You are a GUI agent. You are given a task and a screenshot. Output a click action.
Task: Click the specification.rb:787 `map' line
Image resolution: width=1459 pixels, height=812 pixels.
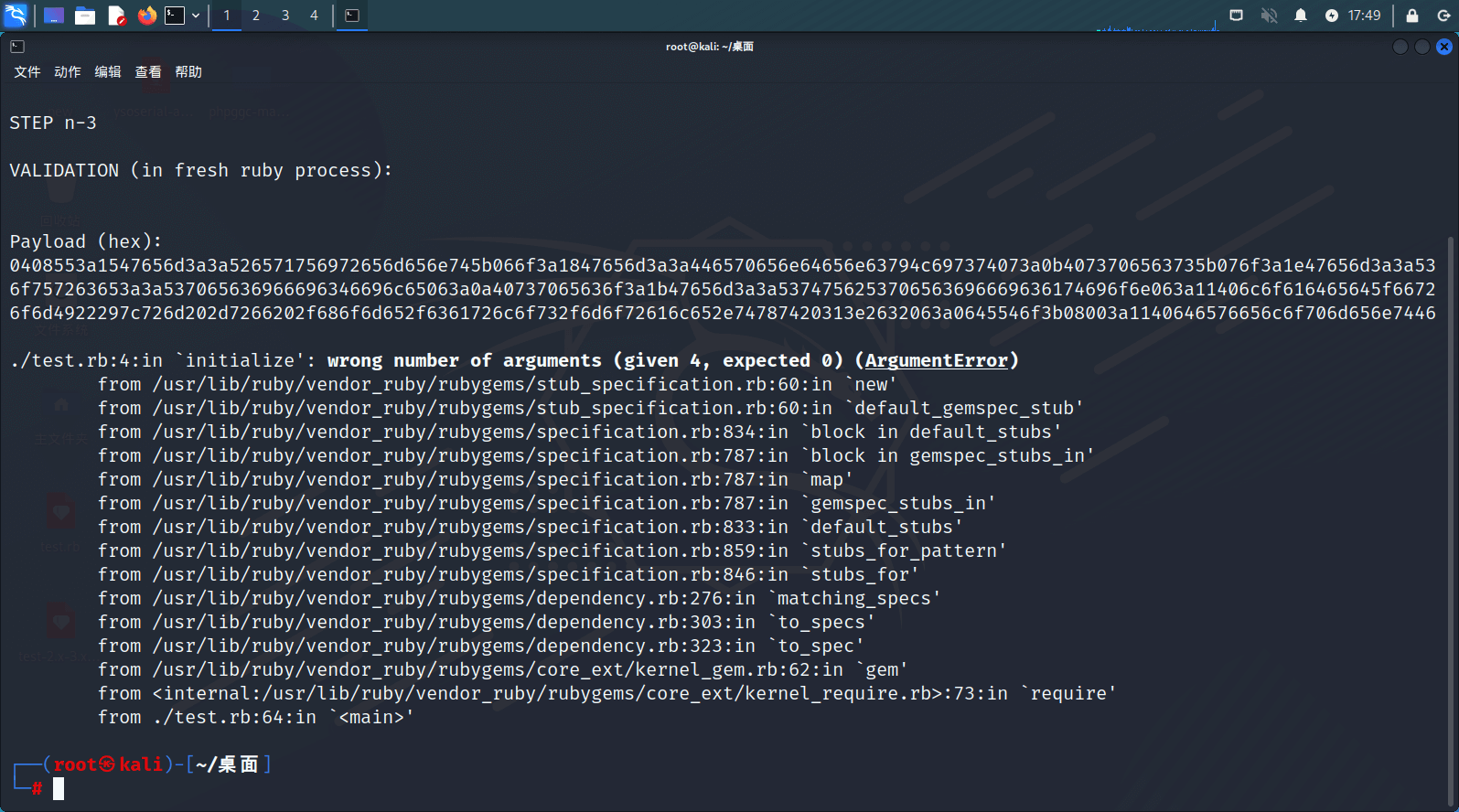coord(476,479)
